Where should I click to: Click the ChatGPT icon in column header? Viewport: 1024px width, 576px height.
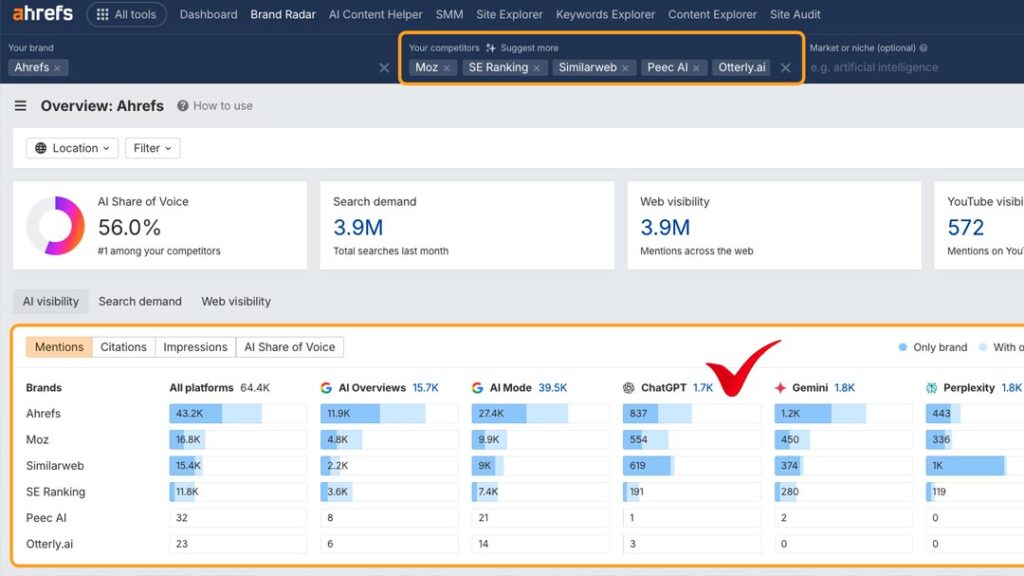628,387
